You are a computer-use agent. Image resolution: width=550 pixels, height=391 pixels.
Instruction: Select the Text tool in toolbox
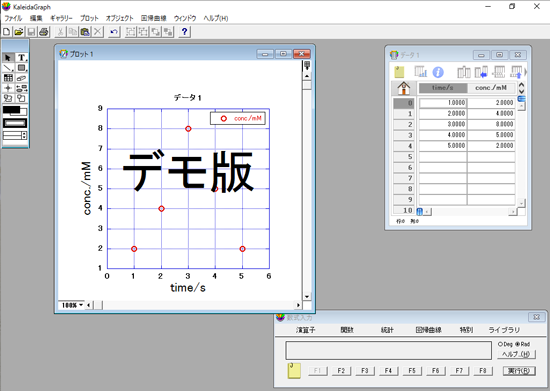(22, 57)
